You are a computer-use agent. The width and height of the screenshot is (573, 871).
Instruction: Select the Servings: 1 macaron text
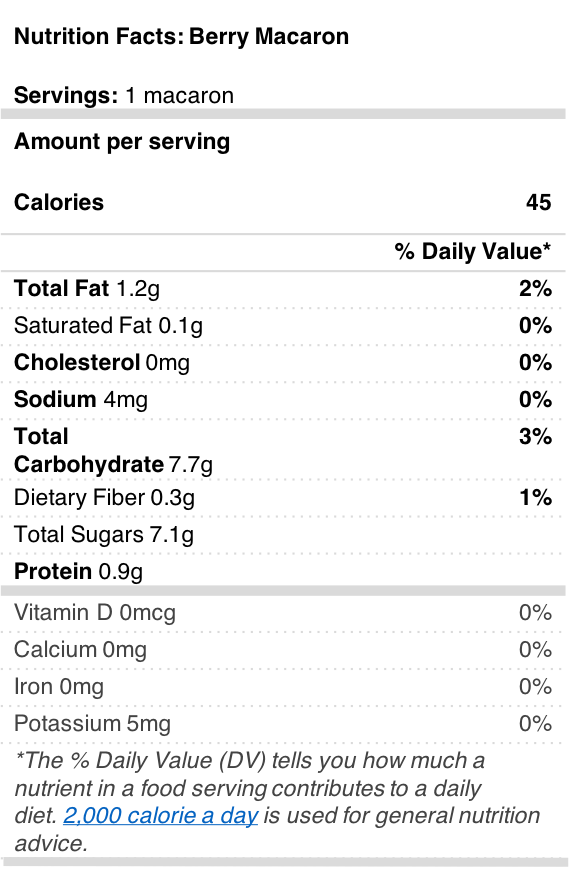(x=124, y=96)
